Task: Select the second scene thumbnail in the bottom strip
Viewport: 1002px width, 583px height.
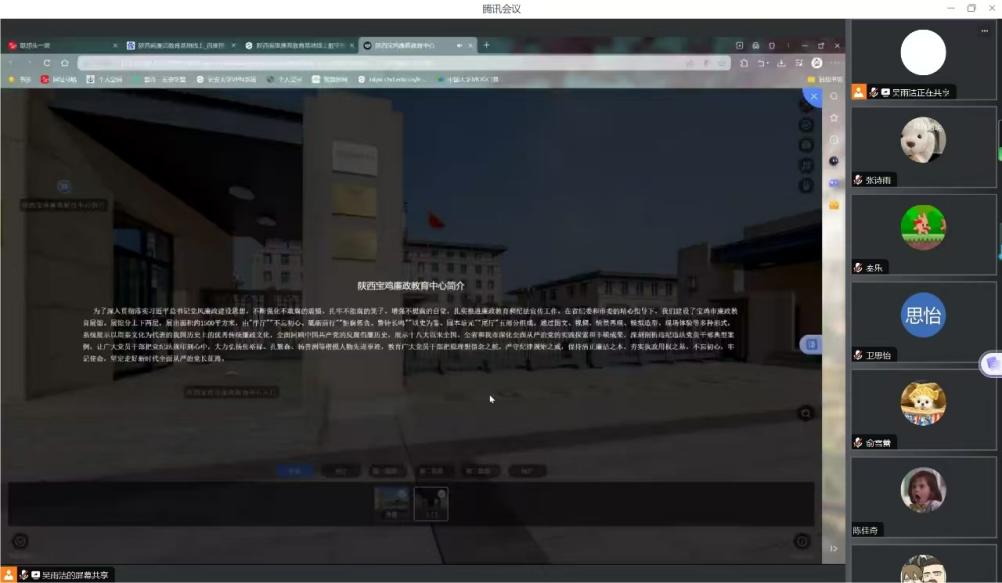Action: pos(431,503)
